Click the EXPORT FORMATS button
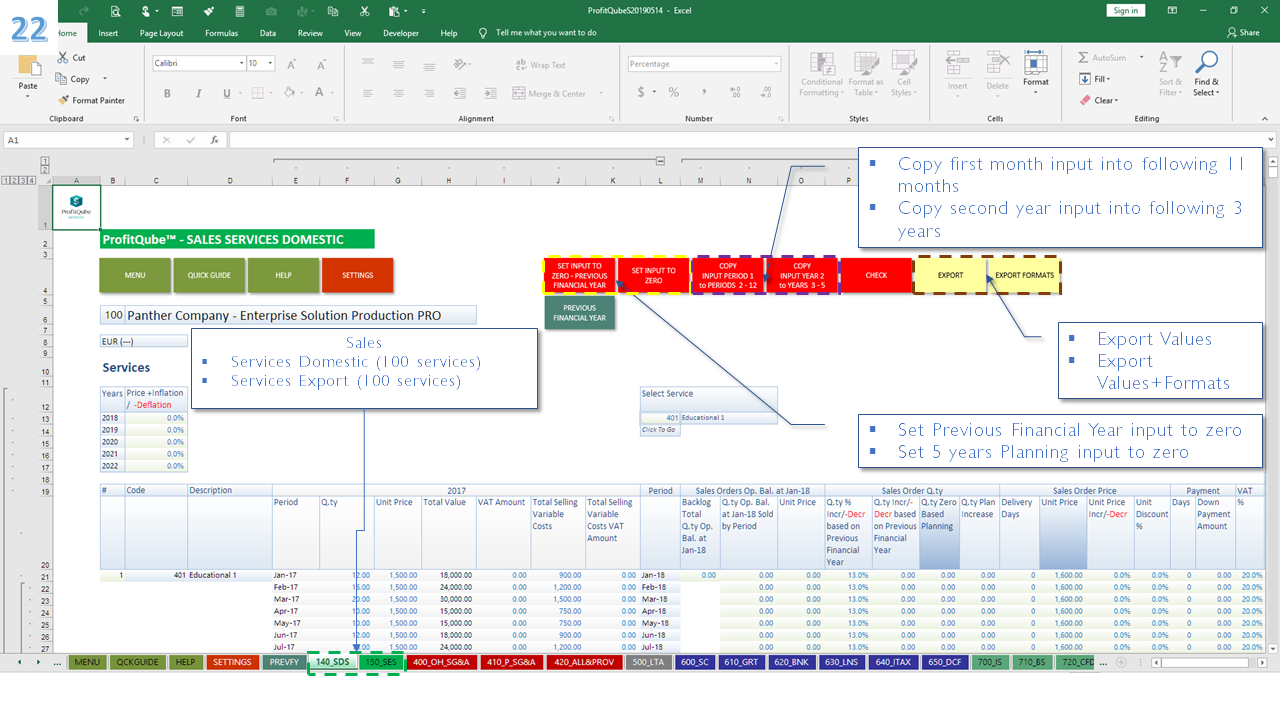The width and height of the screenshot is (1280, 720). tap(1024, 275)
